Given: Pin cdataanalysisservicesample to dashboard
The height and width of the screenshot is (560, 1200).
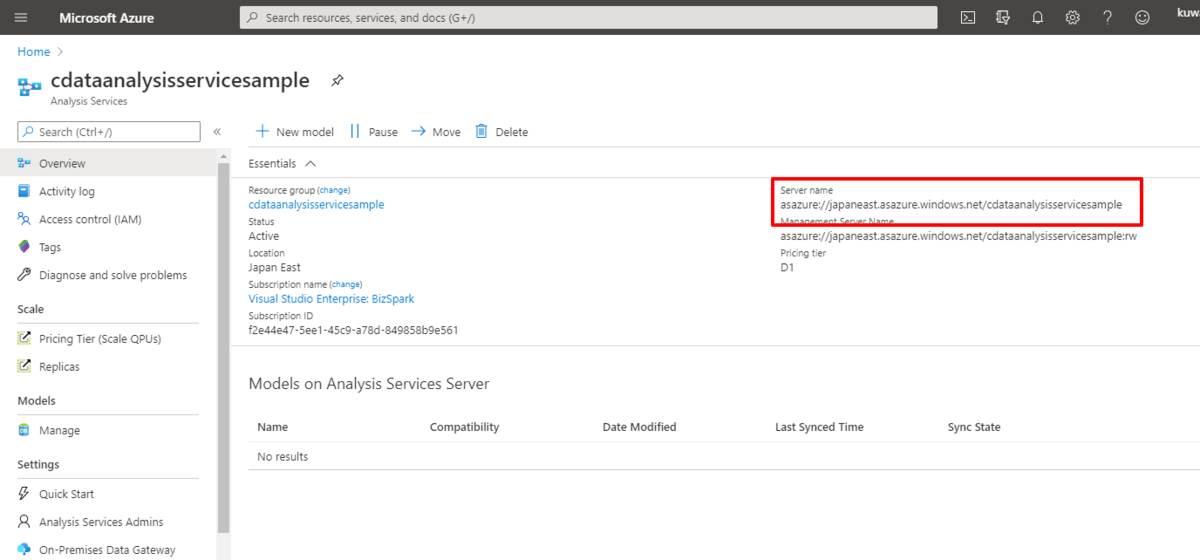Looking at the screenshot, I should 337,81.
